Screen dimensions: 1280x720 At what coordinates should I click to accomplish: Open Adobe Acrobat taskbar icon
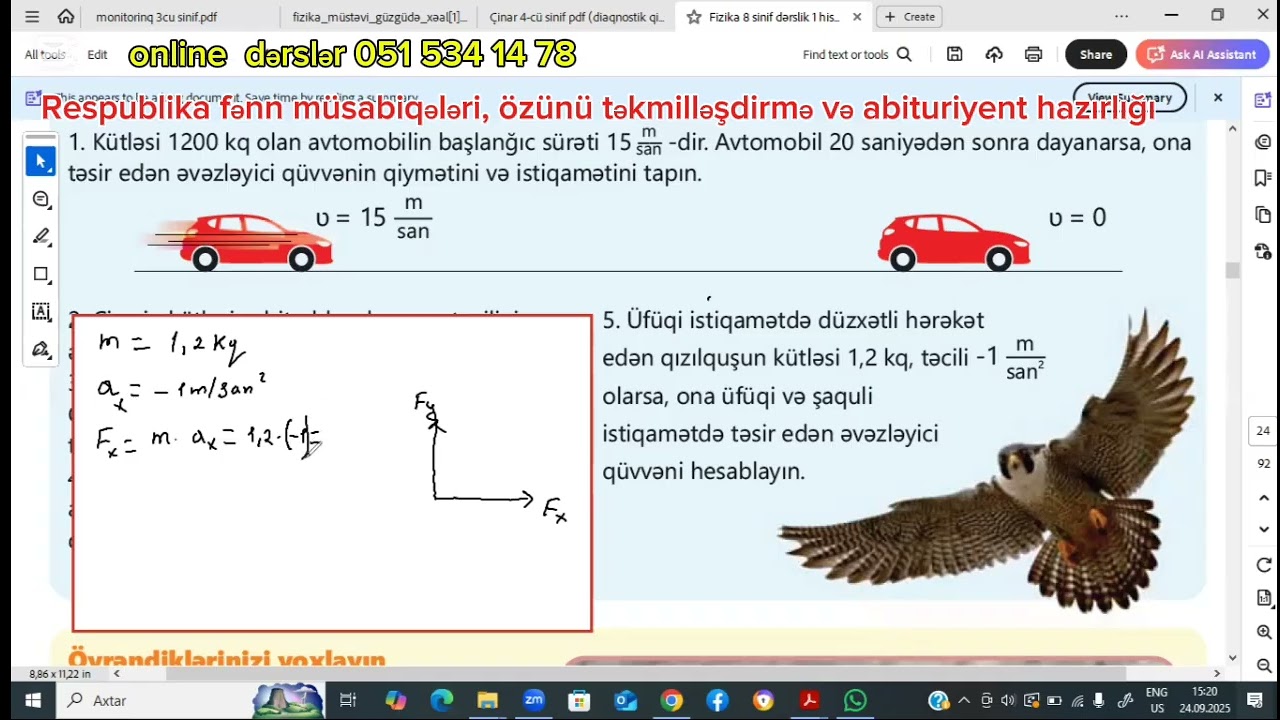pos(809,700)
